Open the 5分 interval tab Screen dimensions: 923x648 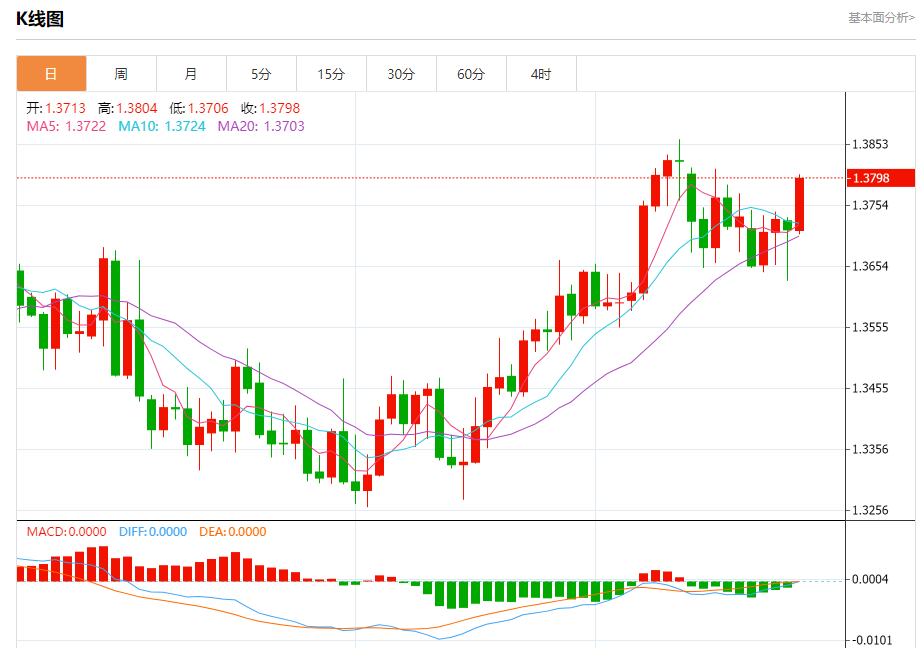pos(261,74)
